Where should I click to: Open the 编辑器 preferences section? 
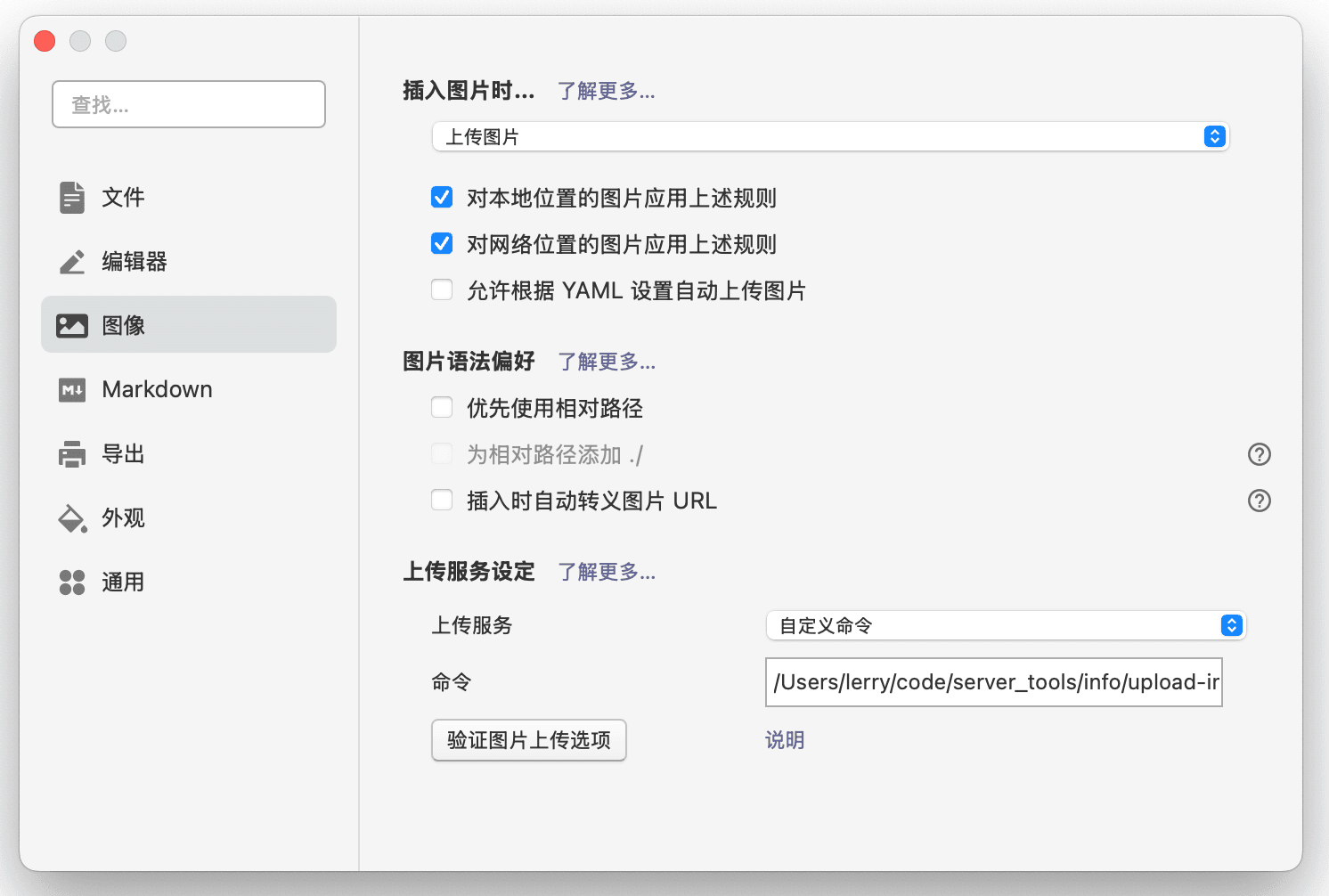(189, 261)
